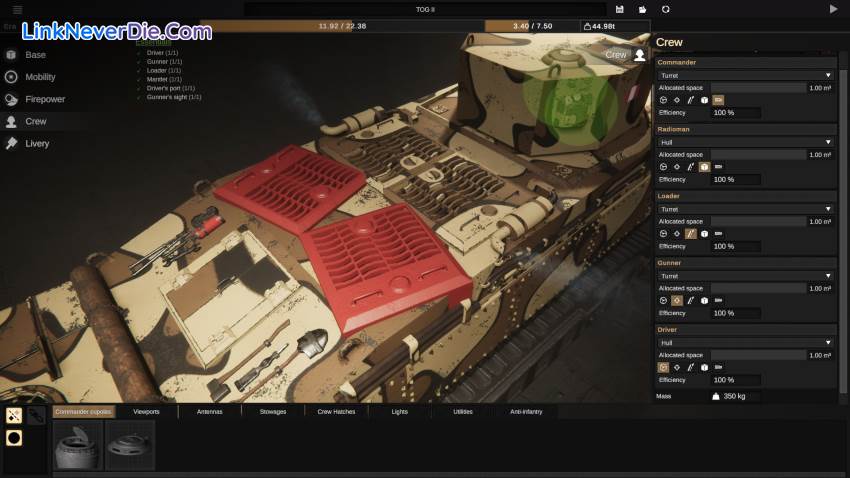Click the Crew person icon above the turret
The width and height of the screenshot is (850, 478).
pyautogui.click(x=640, y=55)
